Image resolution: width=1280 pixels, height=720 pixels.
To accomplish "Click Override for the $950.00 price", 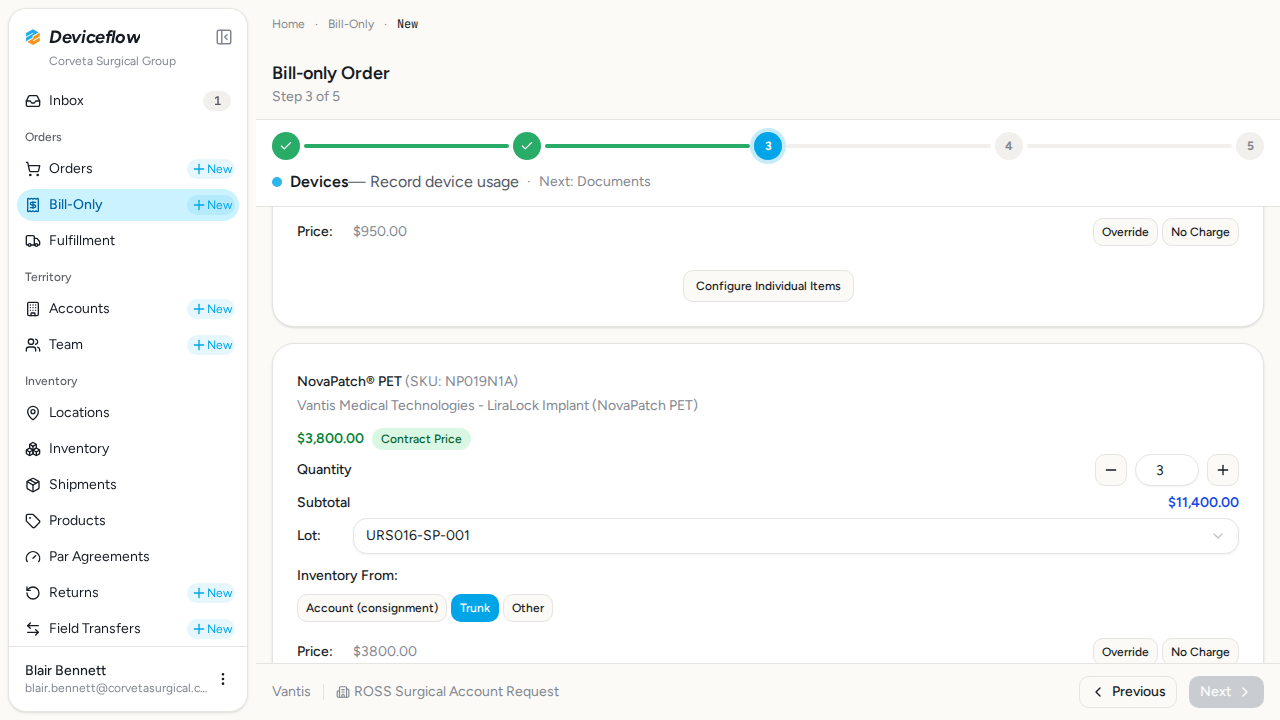I will point(1125,232).
